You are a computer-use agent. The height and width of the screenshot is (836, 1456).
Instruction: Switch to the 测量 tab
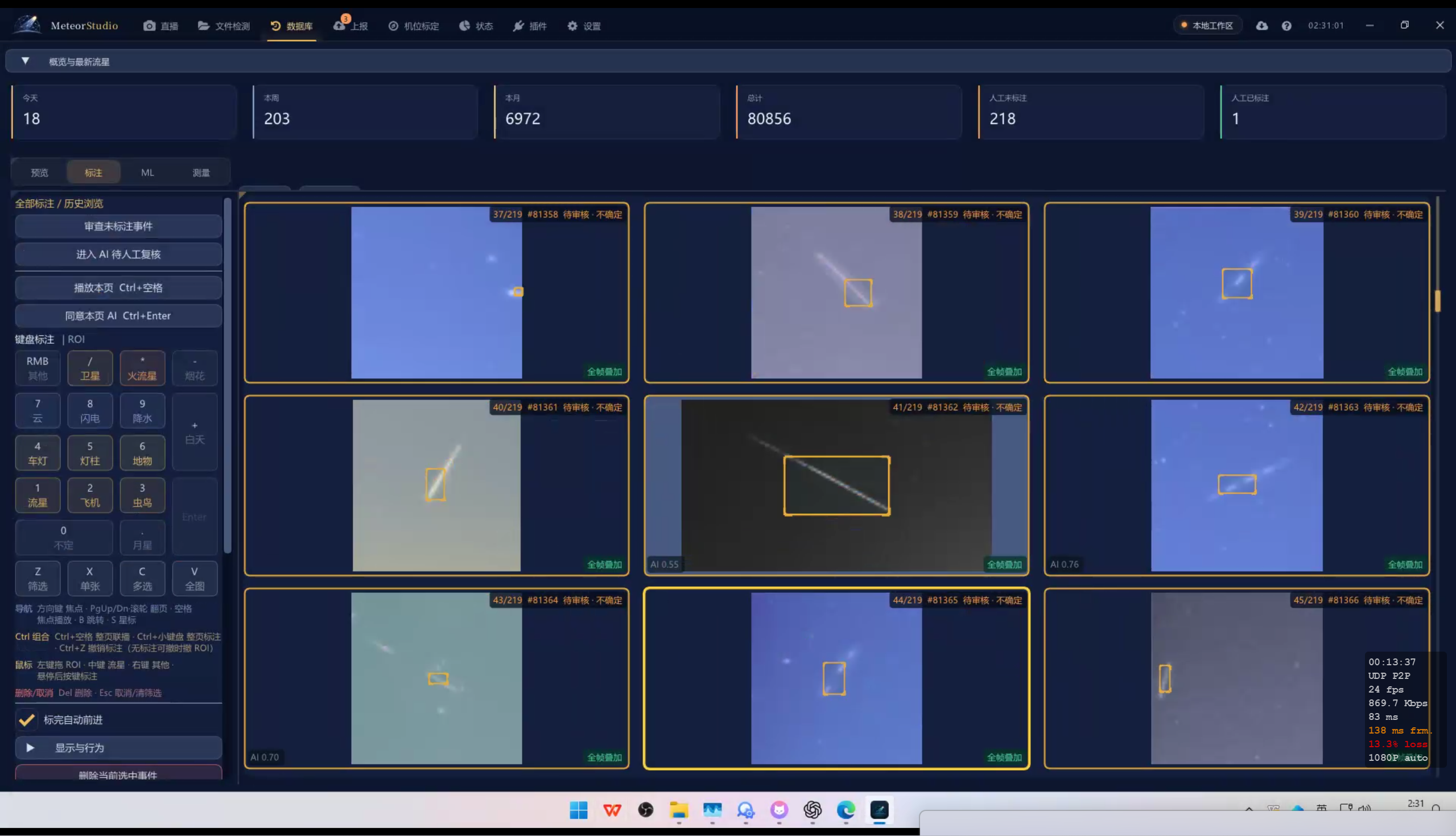point(201,172)
